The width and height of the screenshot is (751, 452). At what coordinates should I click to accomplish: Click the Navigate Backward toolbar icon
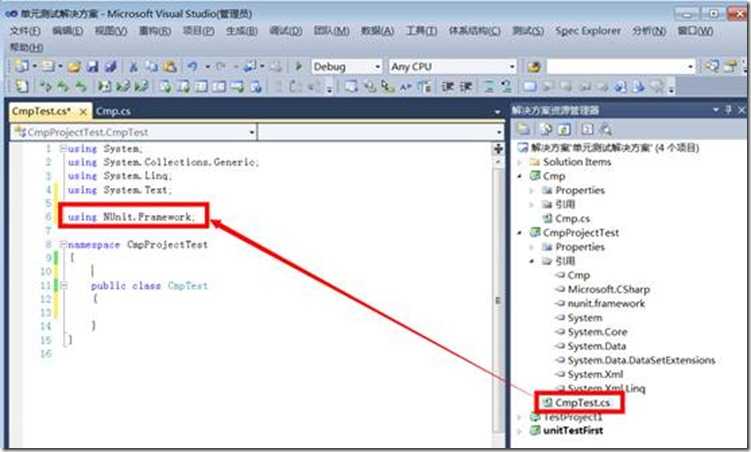point(250,67)
